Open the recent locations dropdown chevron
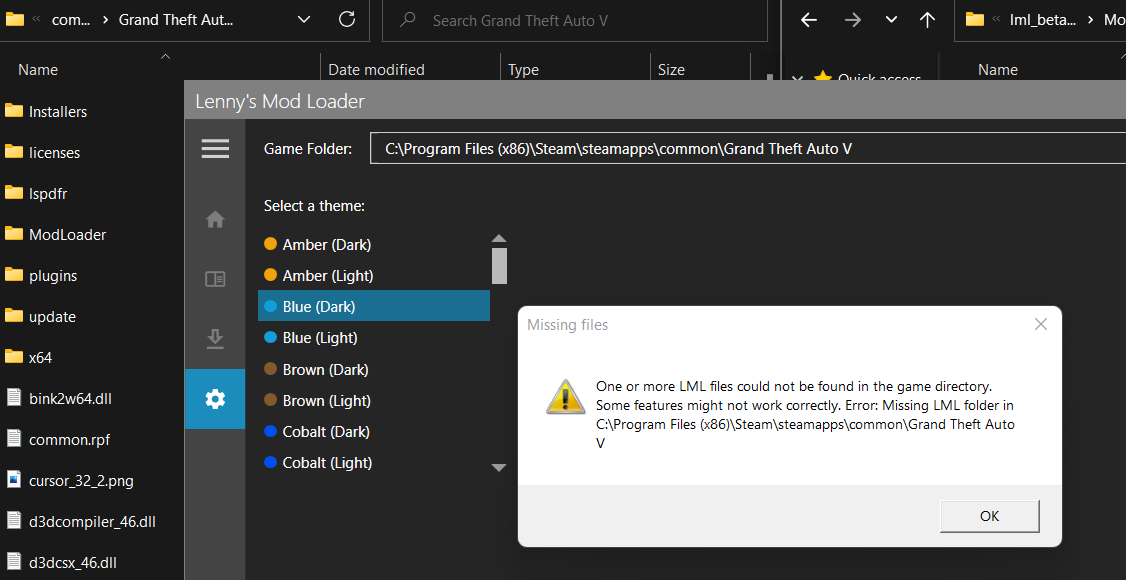1126x580 pixels. 891,20
